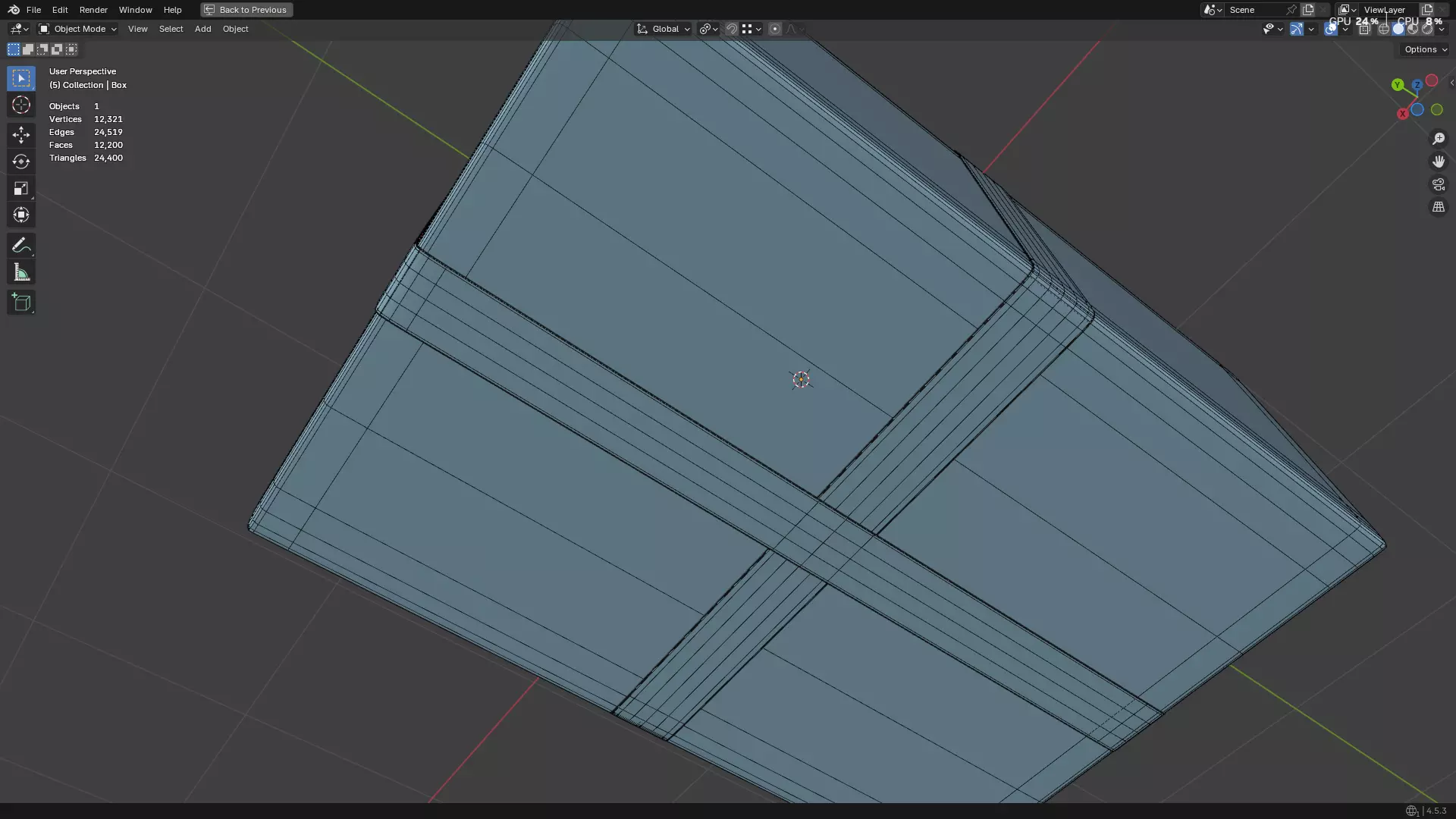The height and width of the screenshot is (819, 1456).
Task: Set selection mode to Intersect
Action: pos(71,49)
